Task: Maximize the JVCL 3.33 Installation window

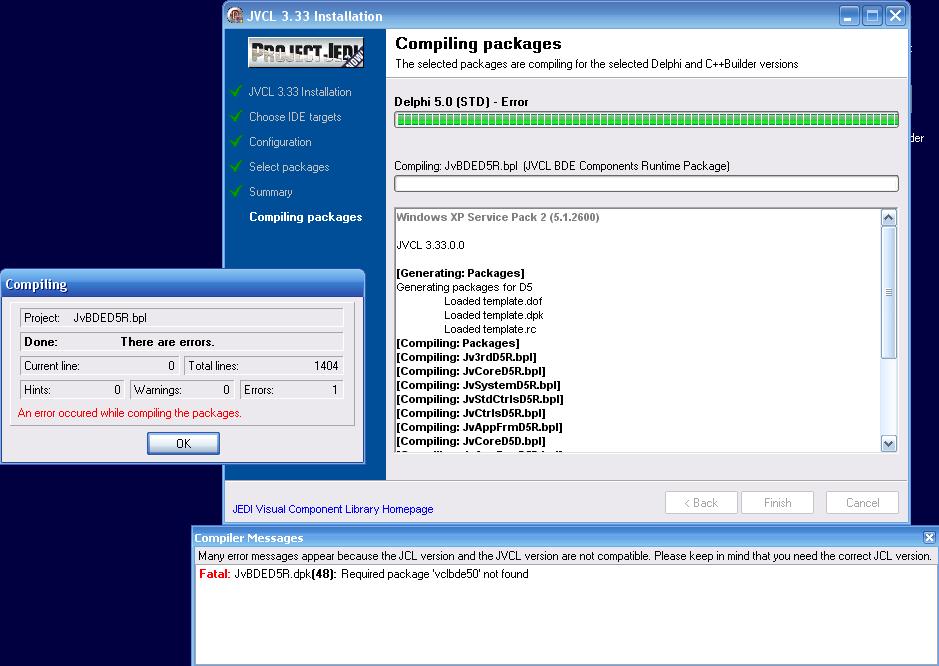Action: [872, 16]
